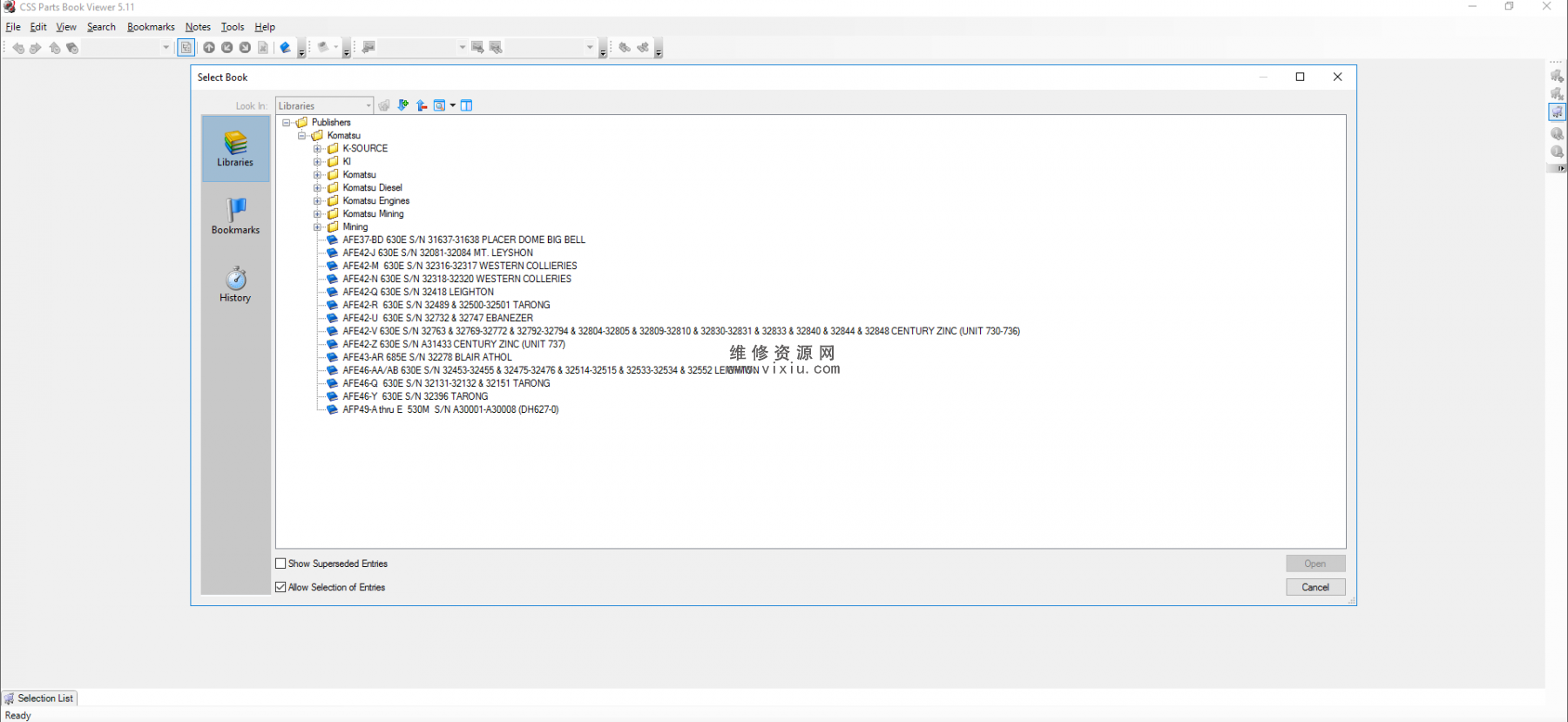The image size is (1568, 722).
Task: Uncheck Allow Selection of Entries
Action: coord(280,587)
